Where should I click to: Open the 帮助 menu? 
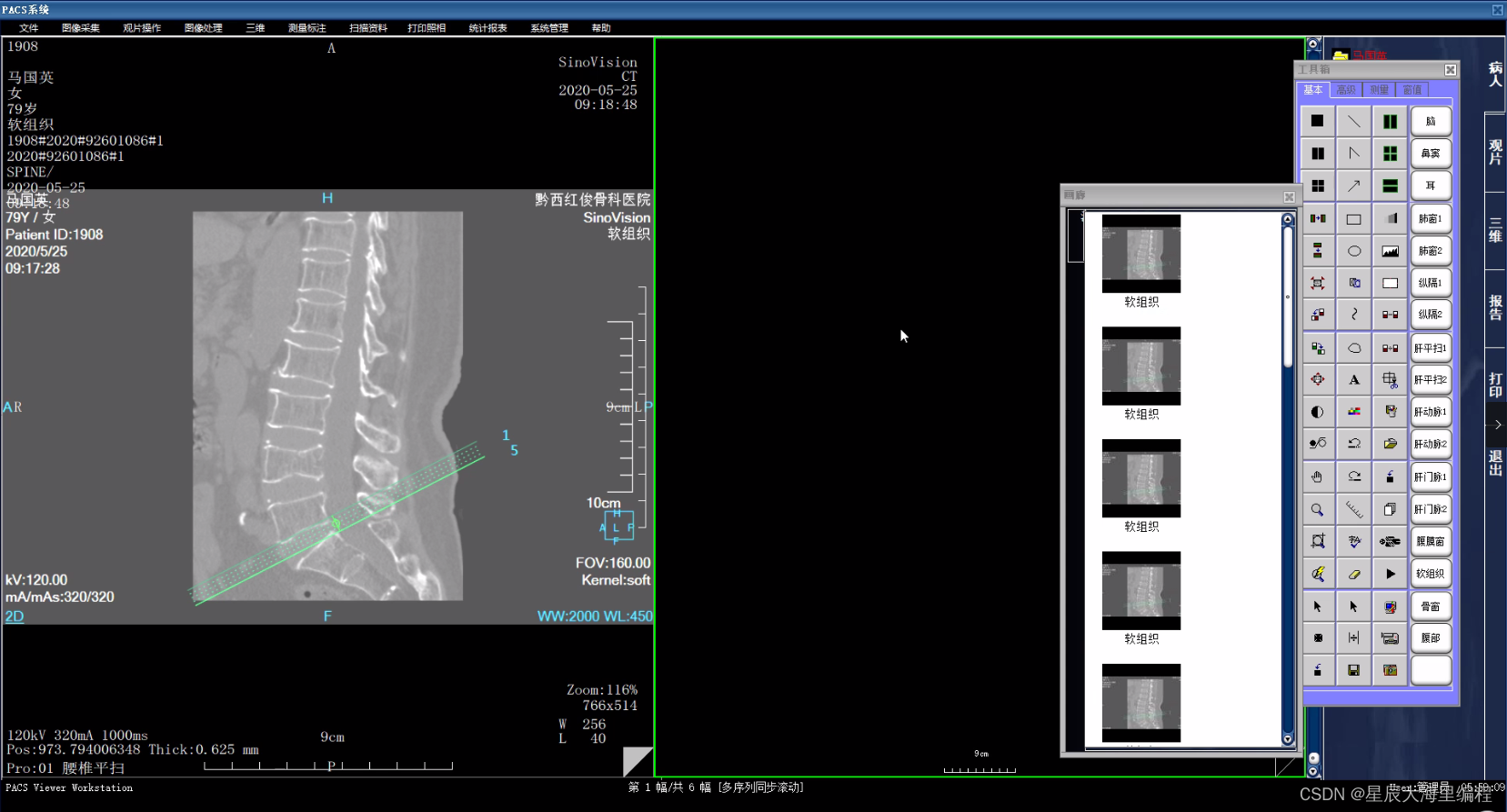(601, 28)
